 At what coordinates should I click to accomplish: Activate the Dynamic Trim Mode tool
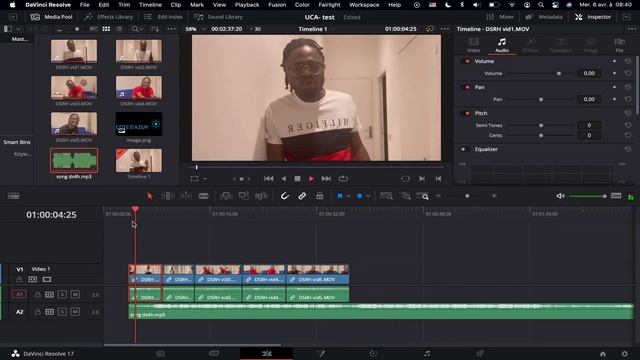click(x=186, y=196)
